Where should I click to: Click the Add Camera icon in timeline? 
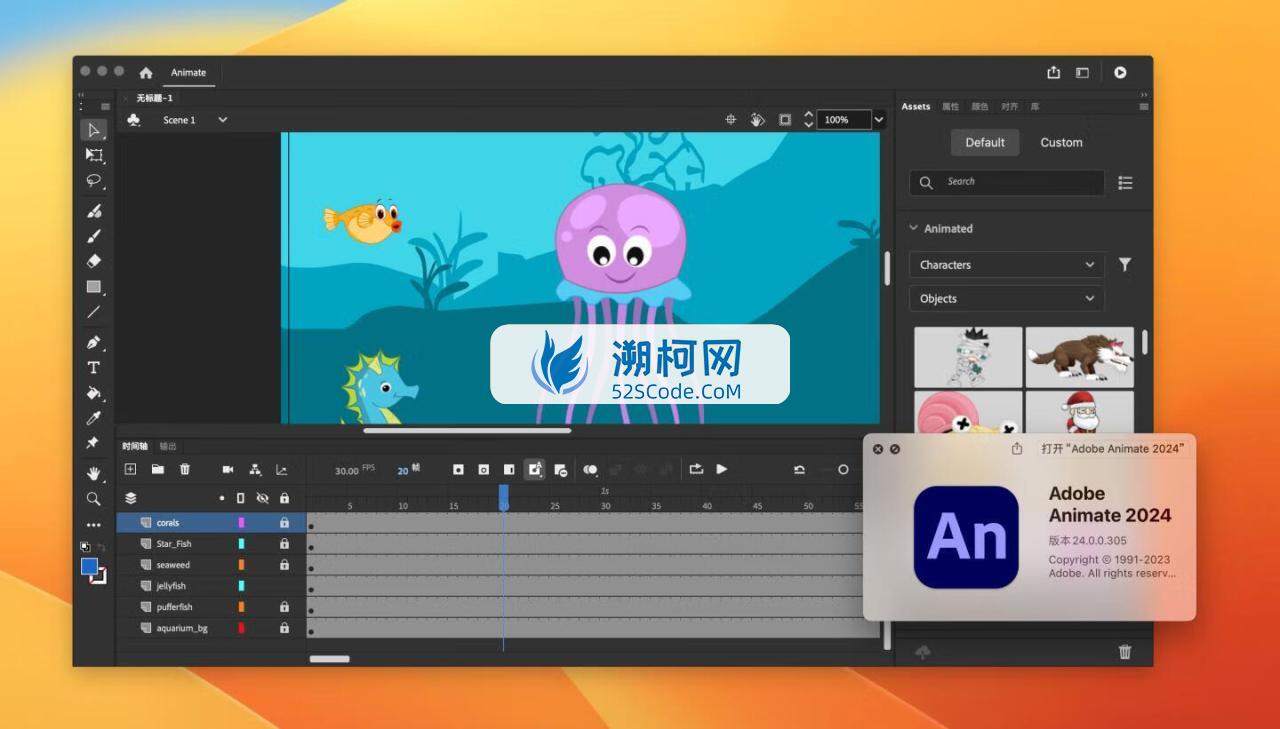[228, 469]
